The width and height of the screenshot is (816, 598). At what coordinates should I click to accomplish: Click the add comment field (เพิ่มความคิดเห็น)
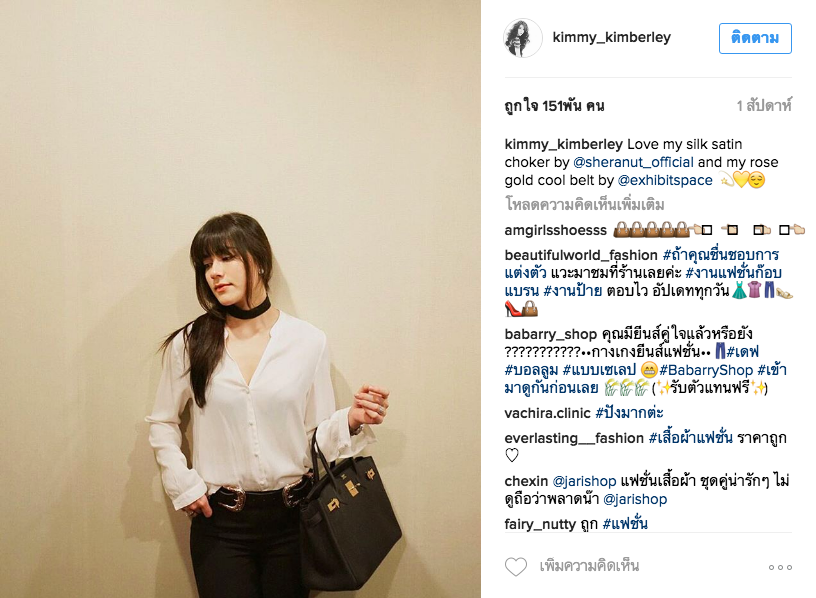point(589,566)
